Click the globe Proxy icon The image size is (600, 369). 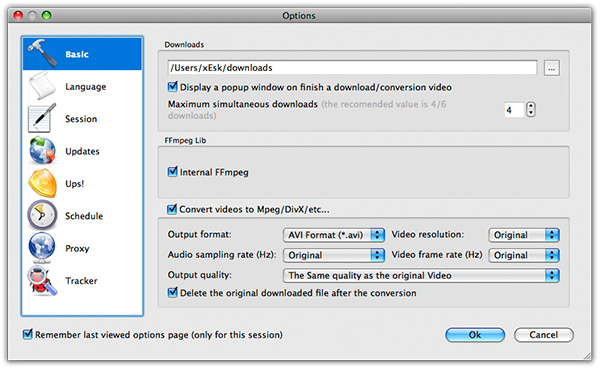(42, 248)
